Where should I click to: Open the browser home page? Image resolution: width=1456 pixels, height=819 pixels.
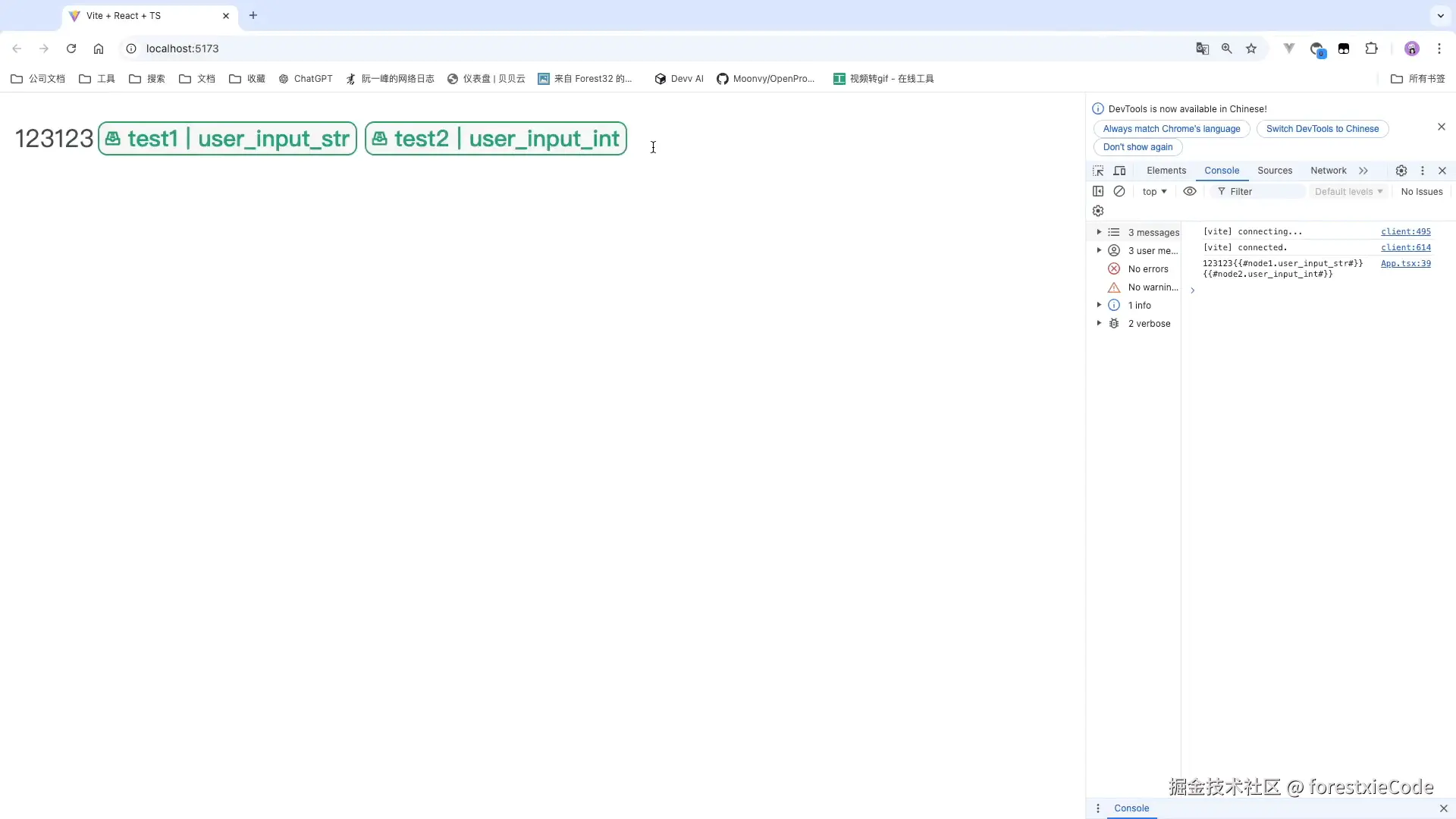[99, 49]
